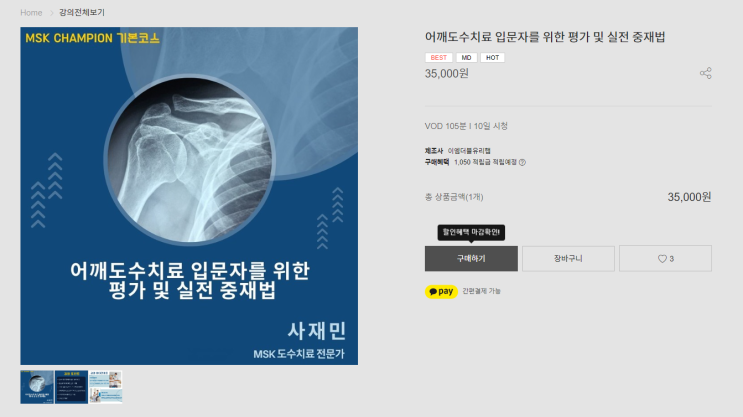Image resolution: width=743 pixels, height=417 pixels.
Task: Click the HOT badge
Action: tap(492, 57)
